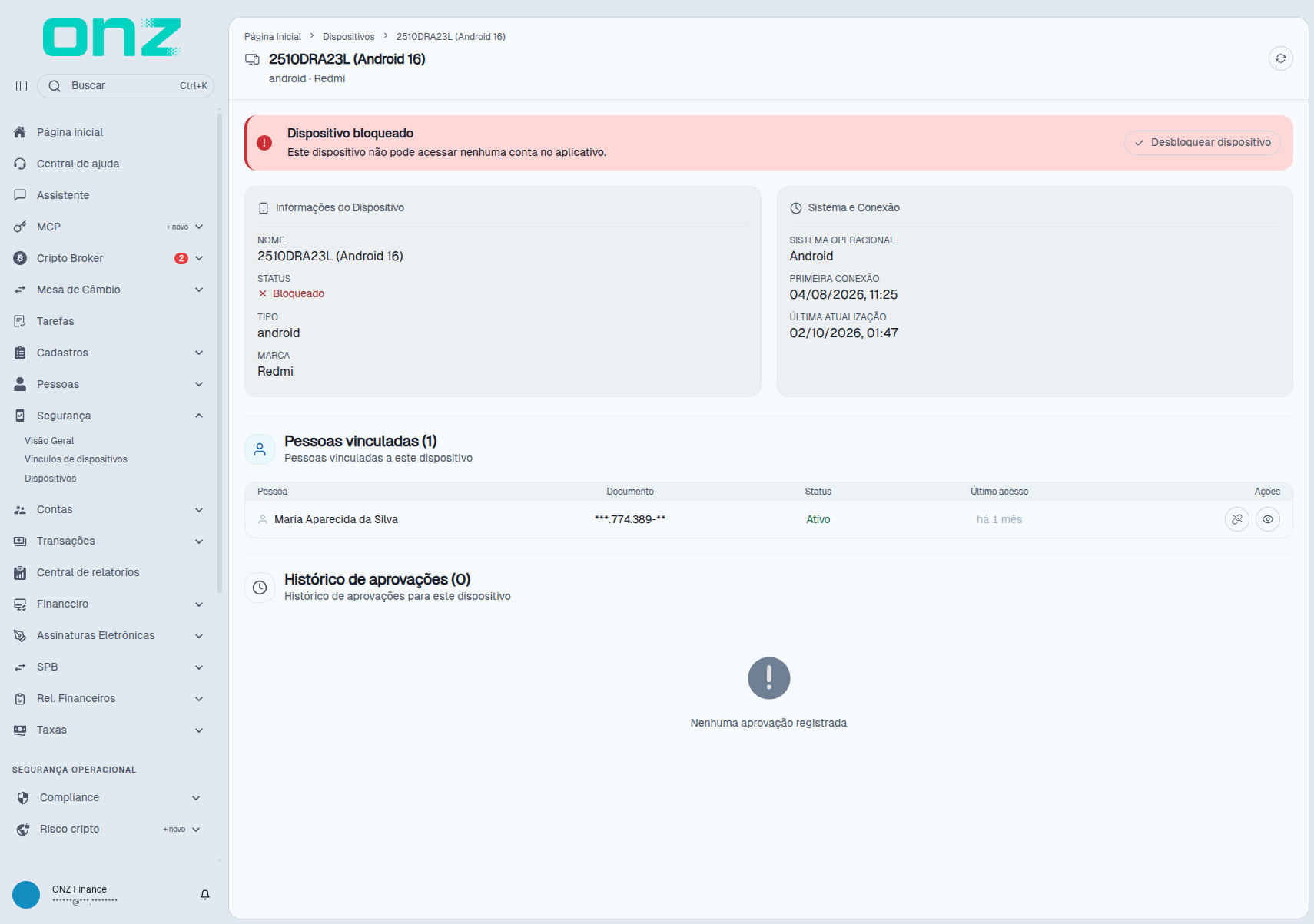The image size is (1314, 924).
Task: Click the Assistente chat icon
Action: (x=20, y=195)
